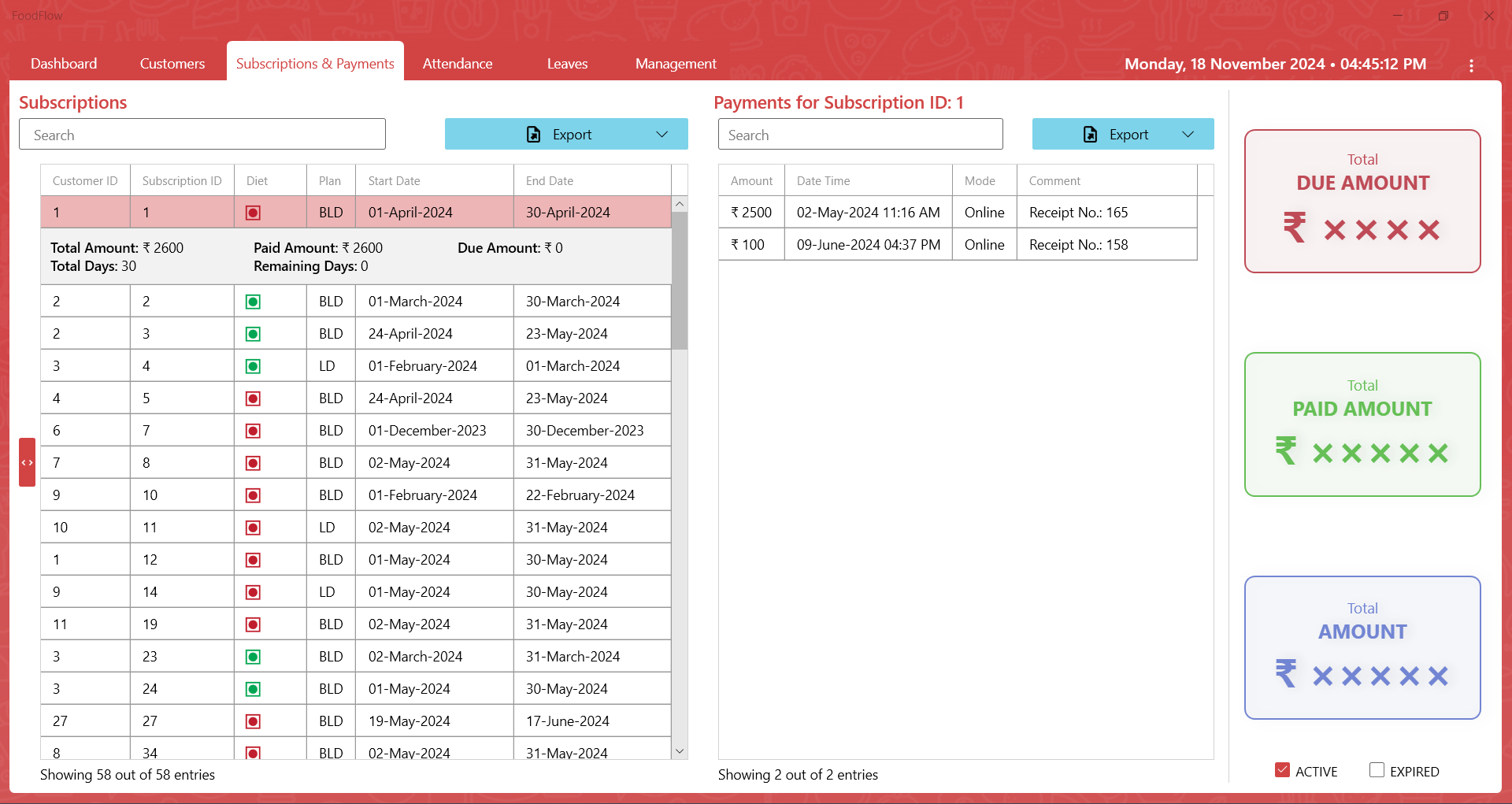Reveal the blue Total Amount card
The width and height of the screenshot is (1512, 804).
[1362, 647]
